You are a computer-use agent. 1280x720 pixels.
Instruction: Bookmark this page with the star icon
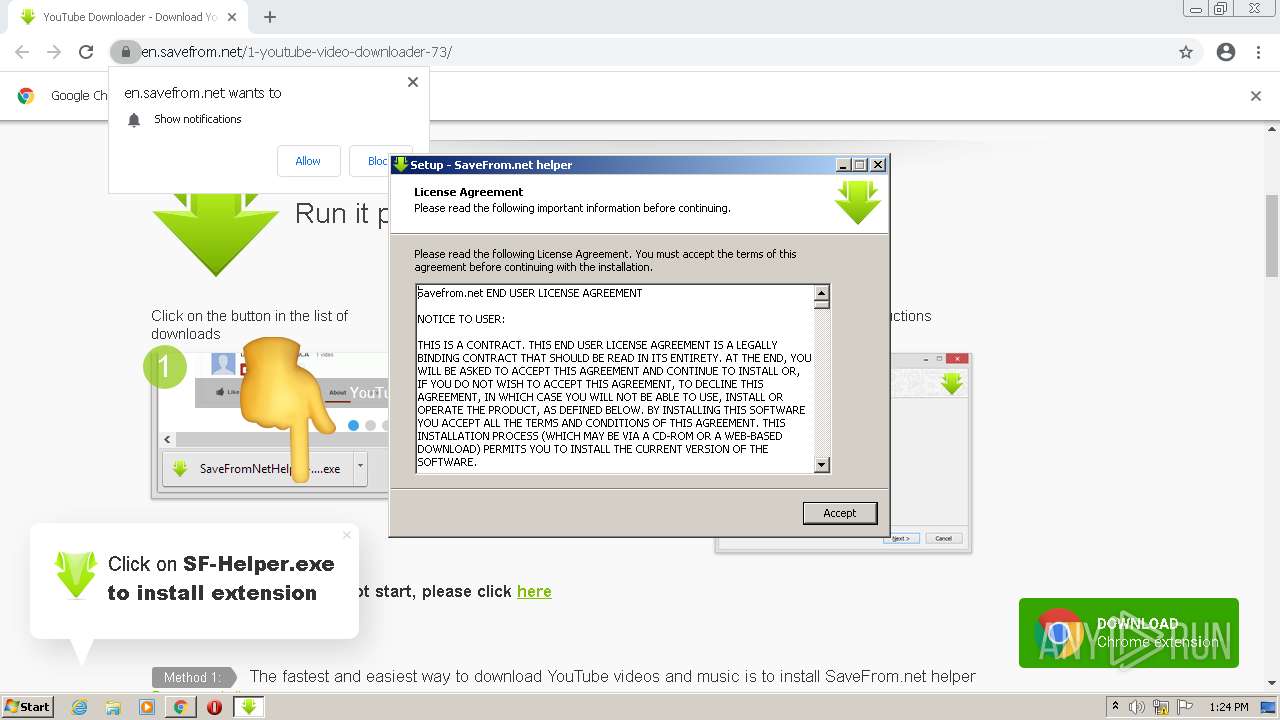point(1186,52)
